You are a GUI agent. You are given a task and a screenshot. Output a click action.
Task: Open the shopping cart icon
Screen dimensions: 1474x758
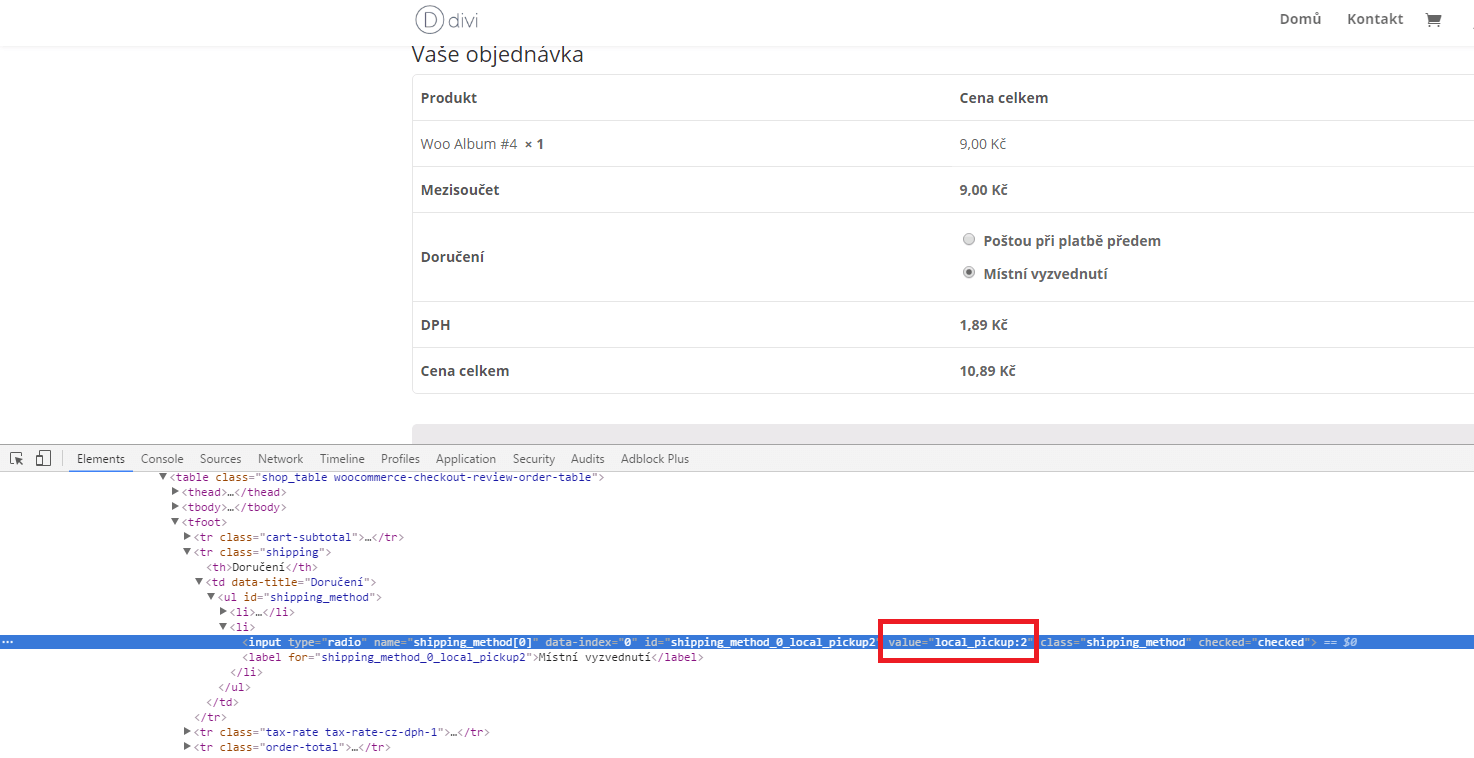click(x=1433, y=19)
